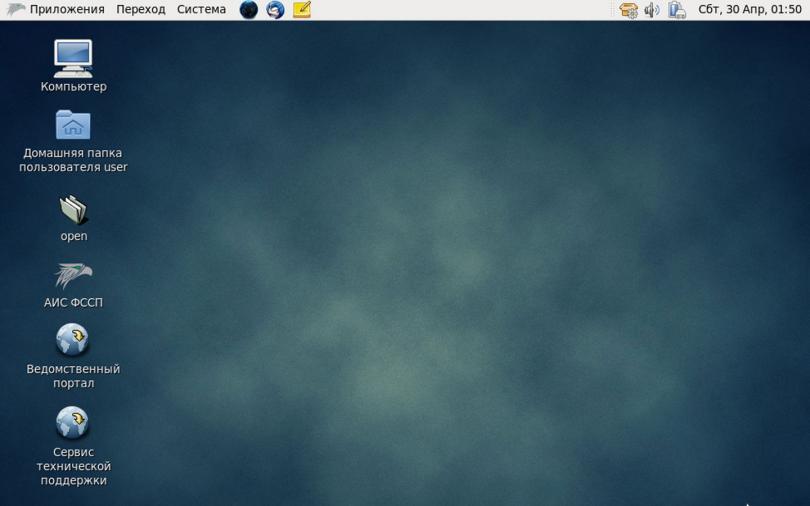Open the Переход menu

140,10
